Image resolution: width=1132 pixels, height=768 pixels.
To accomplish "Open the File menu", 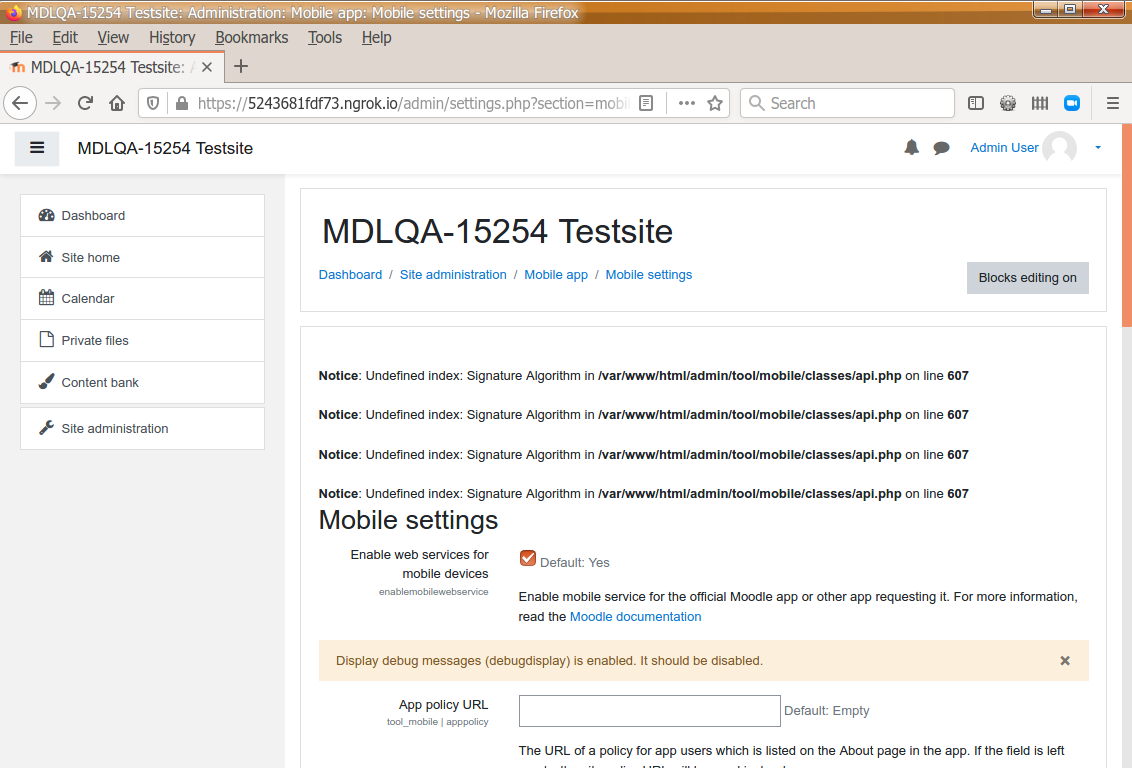I will [x=21, y=38].
